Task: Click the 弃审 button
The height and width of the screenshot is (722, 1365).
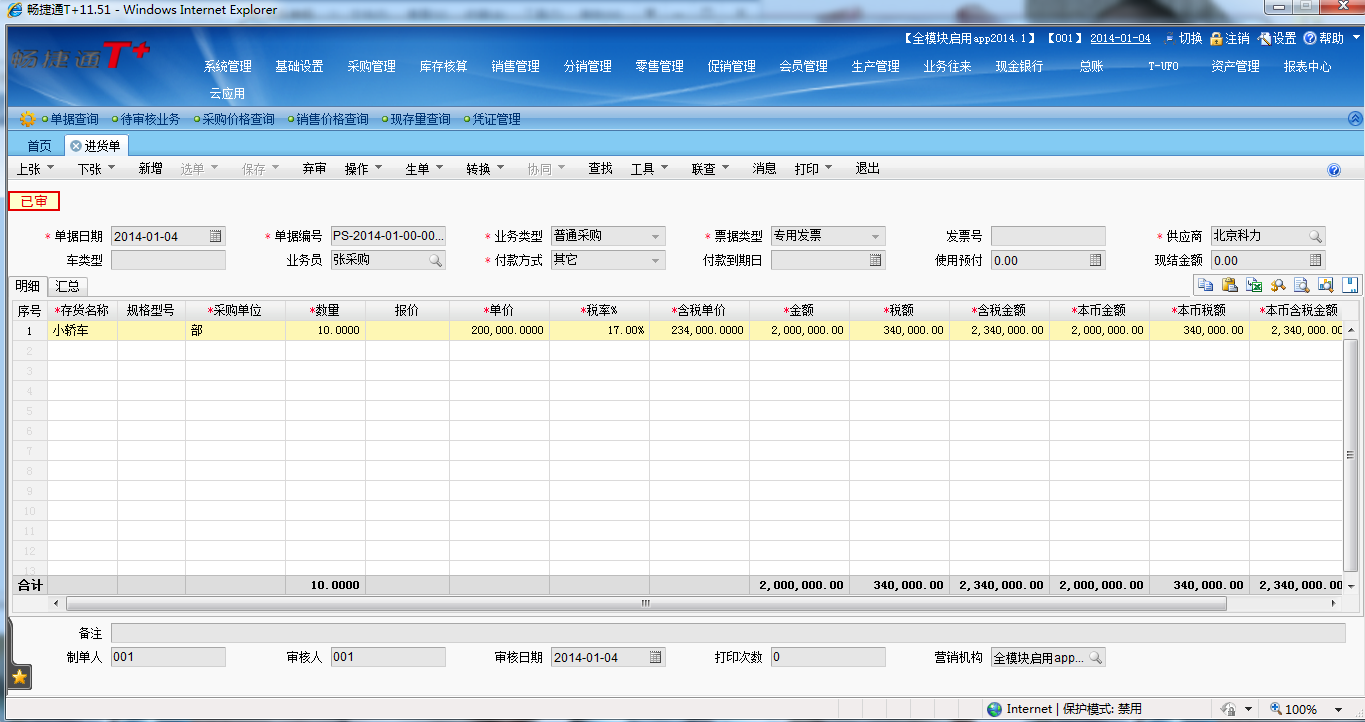Action: pyautogui.click(x=314, y=169)
